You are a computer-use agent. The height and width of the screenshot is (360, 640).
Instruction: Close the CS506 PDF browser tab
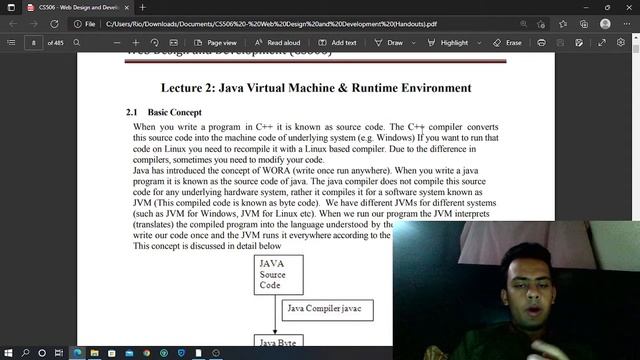tap(127, 8)
